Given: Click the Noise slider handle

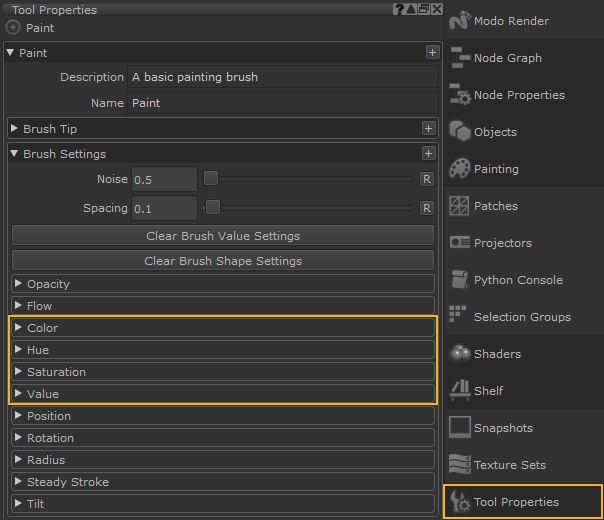Looking at the screenshot, I should tap(211, 179).
